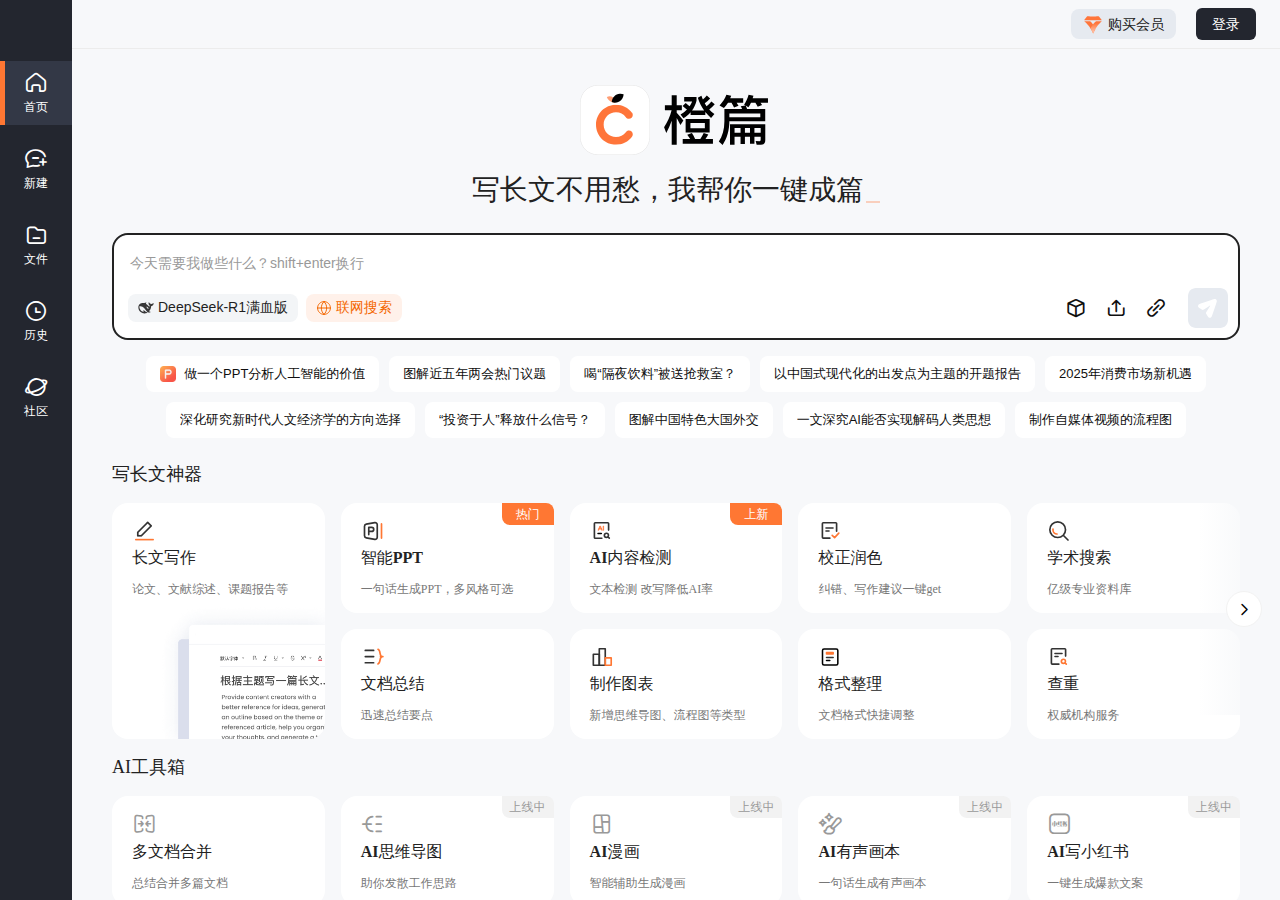1280x900 pixels.
Task: Click the 橙篇 orange logo icon
Action: point(615,120)
